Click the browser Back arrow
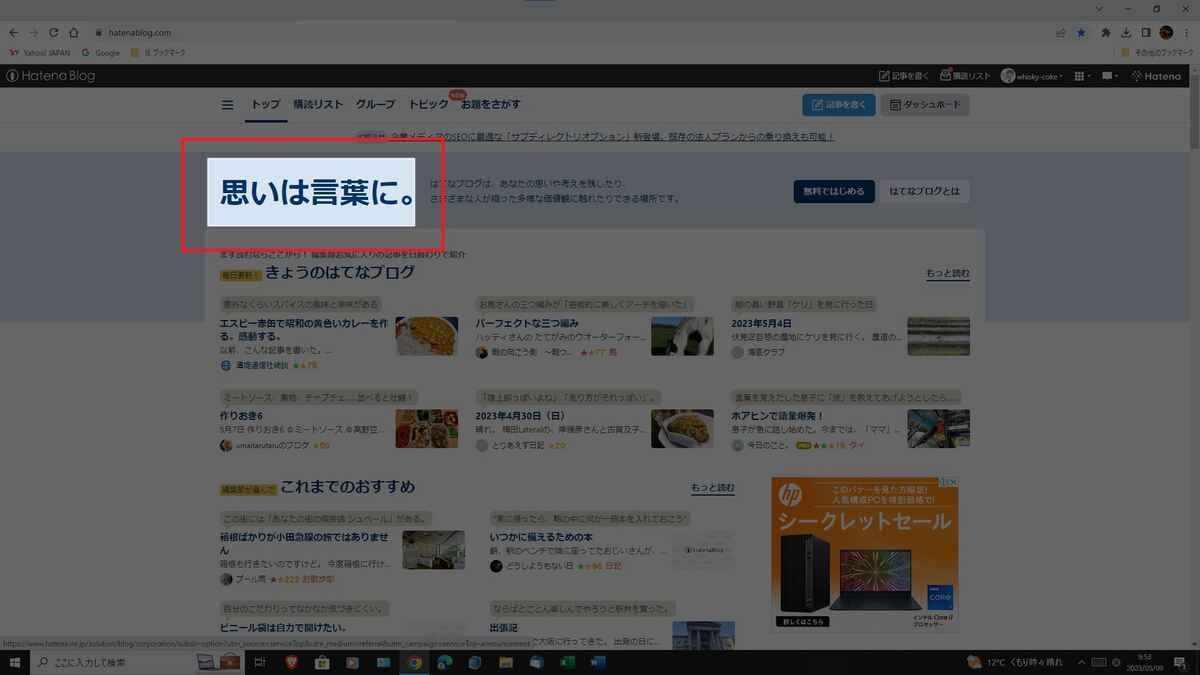 pyautogui.click(x=13, y=32)
